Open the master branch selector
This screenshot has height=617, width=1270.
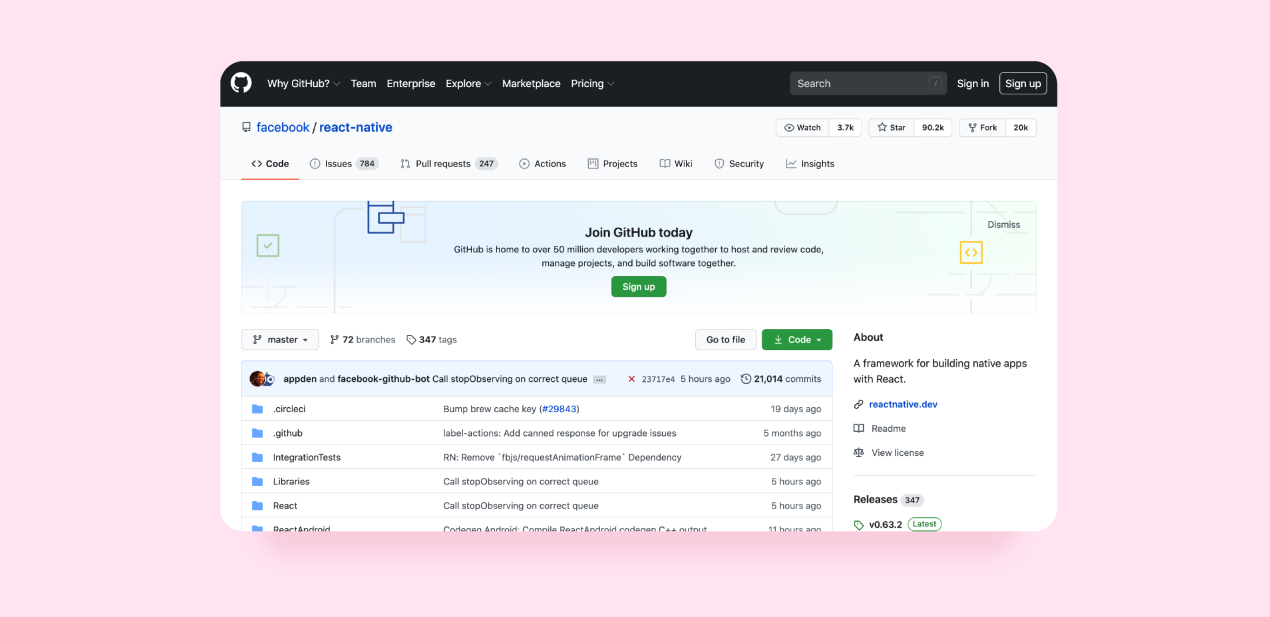pos(280,340)
